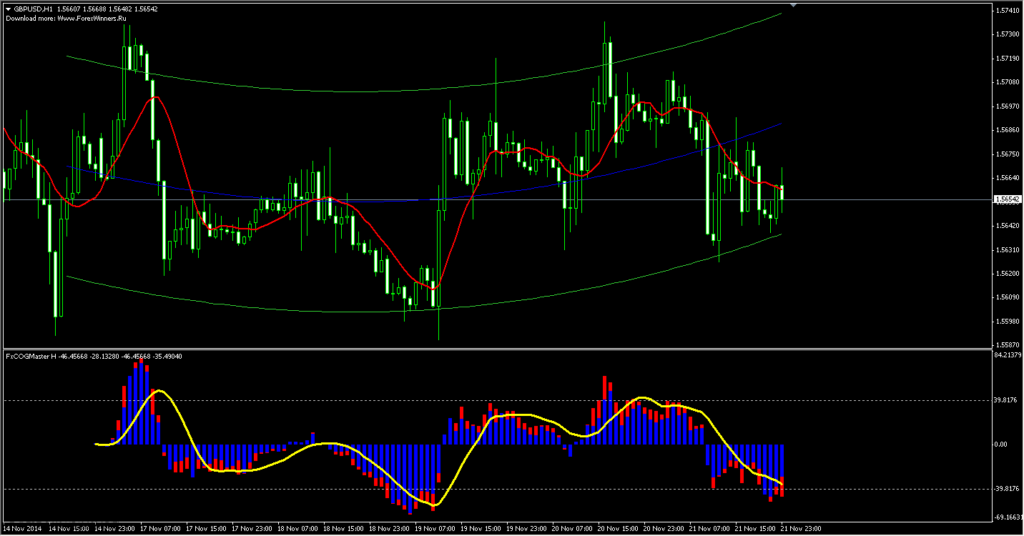Click the triangle arrow beside GBPUSD,H1
Screen dimensions: 1024x536
[x=7, y=9]
